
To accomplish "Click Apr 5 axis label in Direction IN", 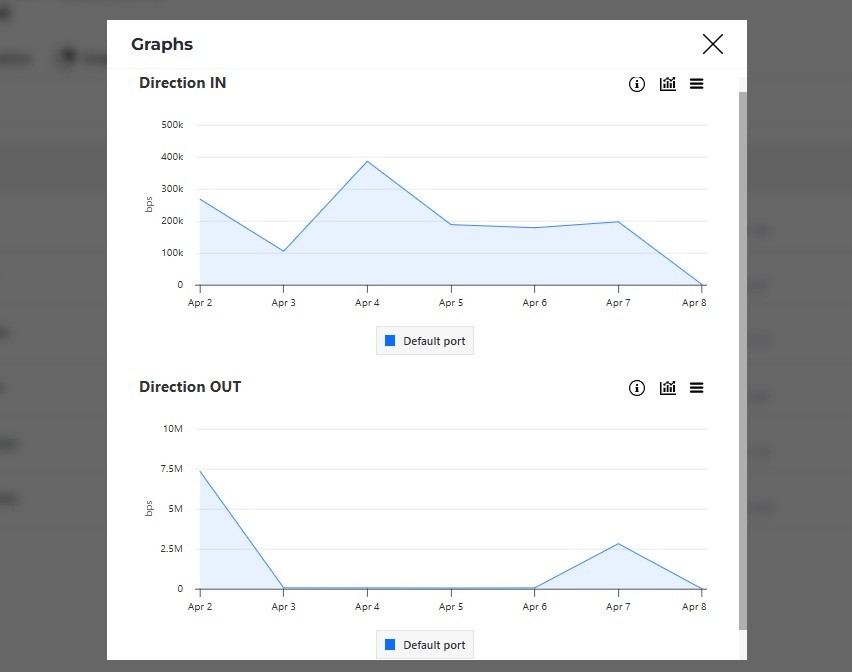I will pos(451,303).
